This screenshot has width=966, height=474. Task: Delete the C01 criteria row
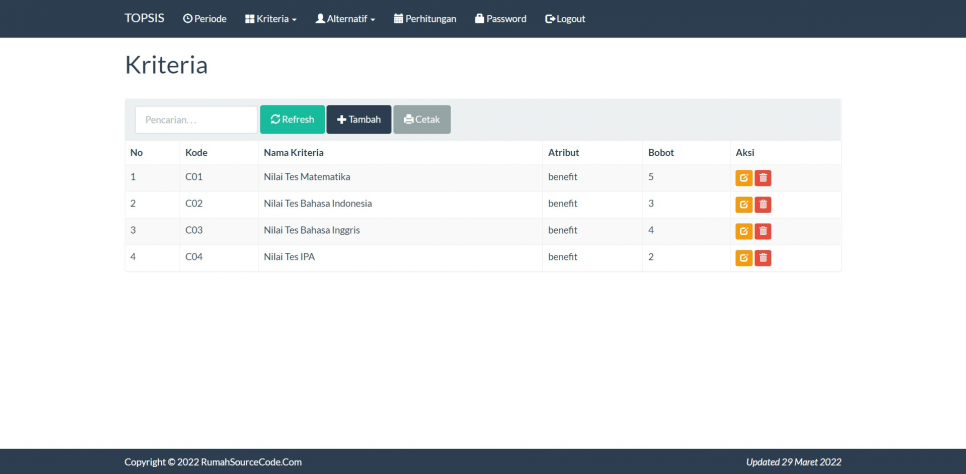pos(763,178)
